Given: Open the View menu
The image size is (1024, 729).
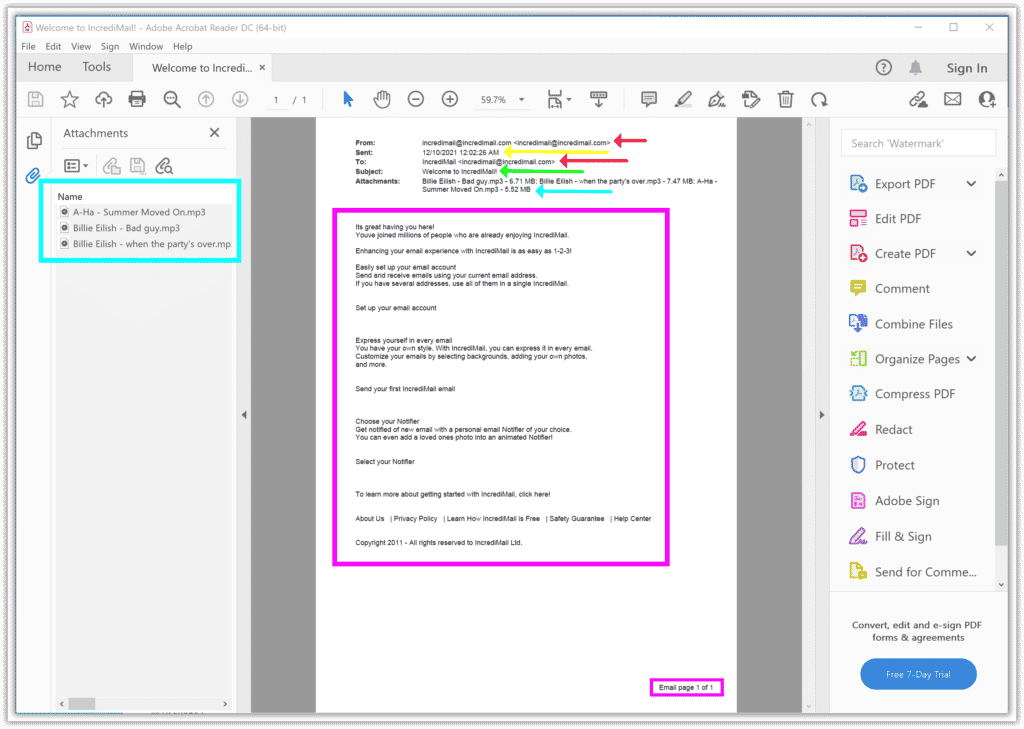Looking at the screenshot, I should (80, 45).
